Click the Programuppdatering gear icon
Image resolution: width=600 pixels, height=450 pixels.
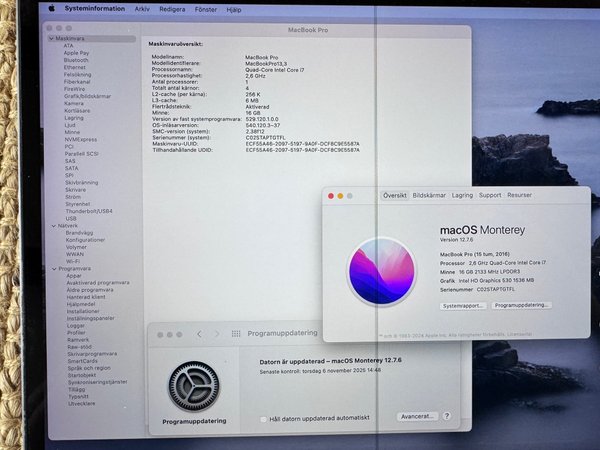[194, 386]
